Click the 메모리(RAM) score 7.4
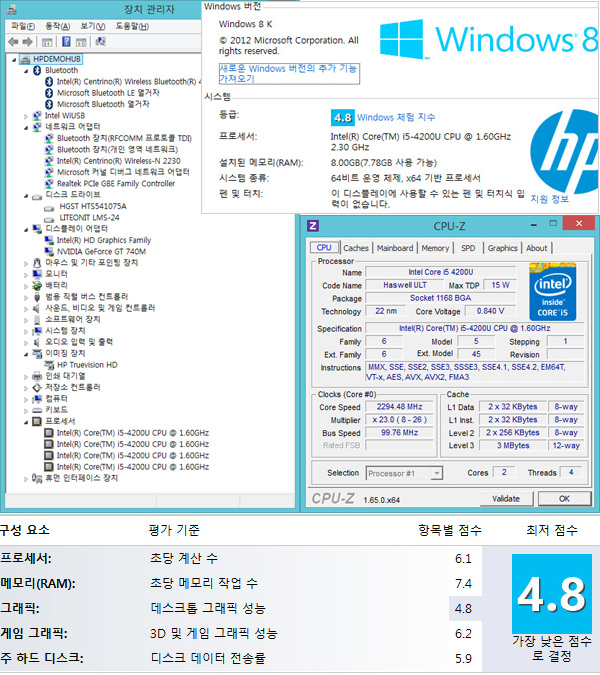This screenshot has width=600, height=675. click(x=463, y=584)
